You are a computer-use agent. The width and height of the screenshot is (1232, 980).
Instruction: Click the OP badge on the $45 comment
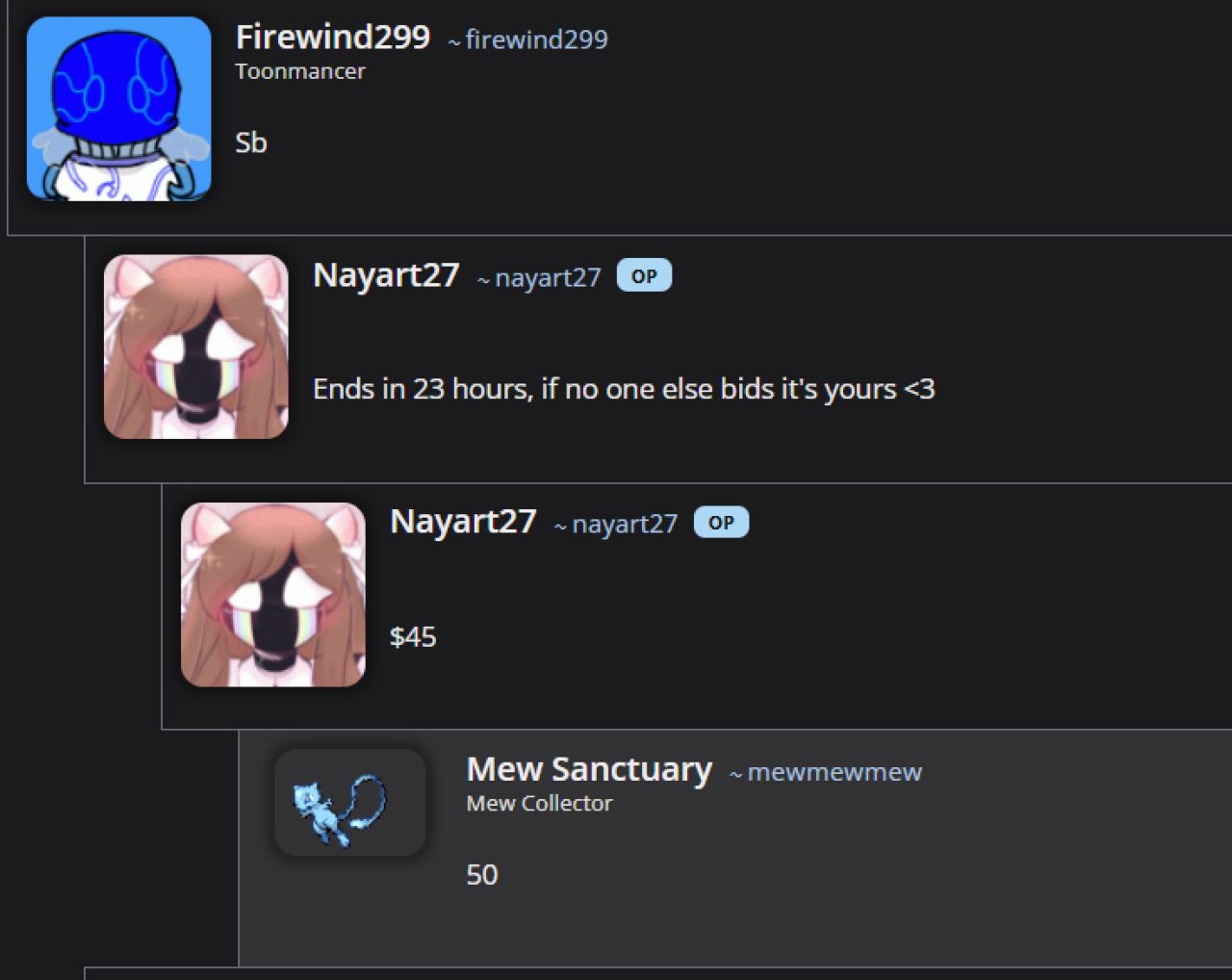[721, 523]
